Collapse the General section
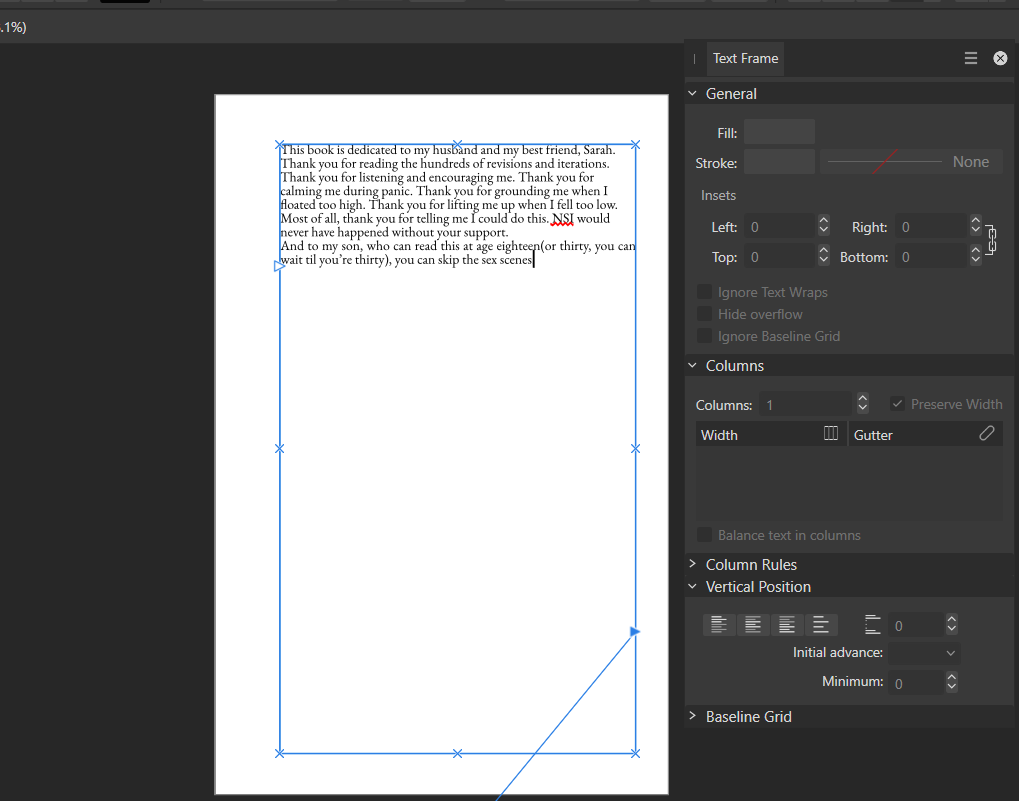Screen dimensions: 1019x801 692,93
